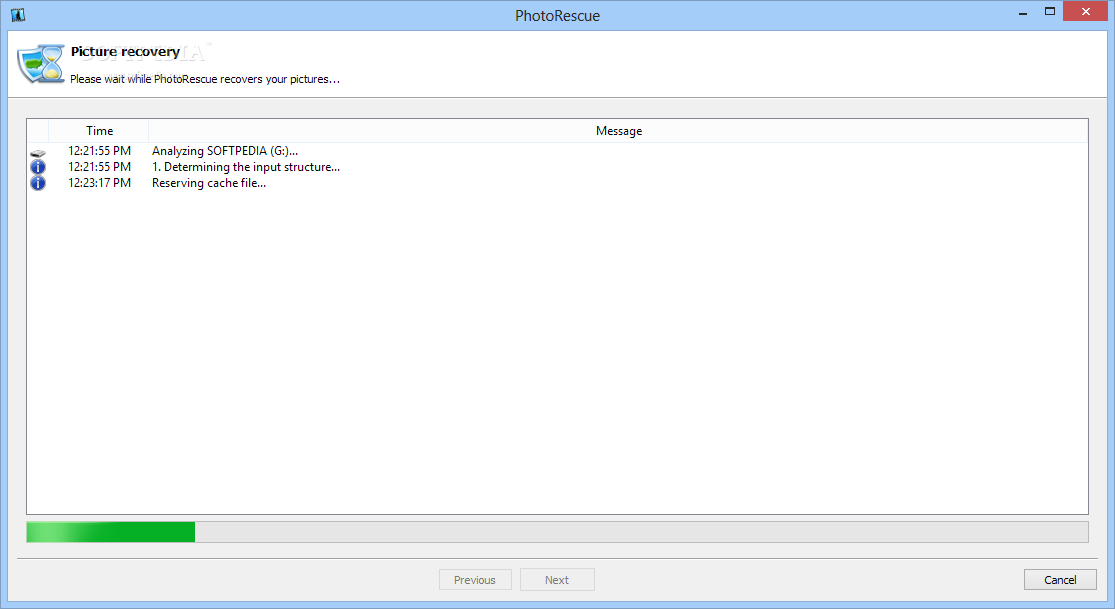
Task: Minimize the PhotoRescue window
Action: click(x=1023, y=12)
